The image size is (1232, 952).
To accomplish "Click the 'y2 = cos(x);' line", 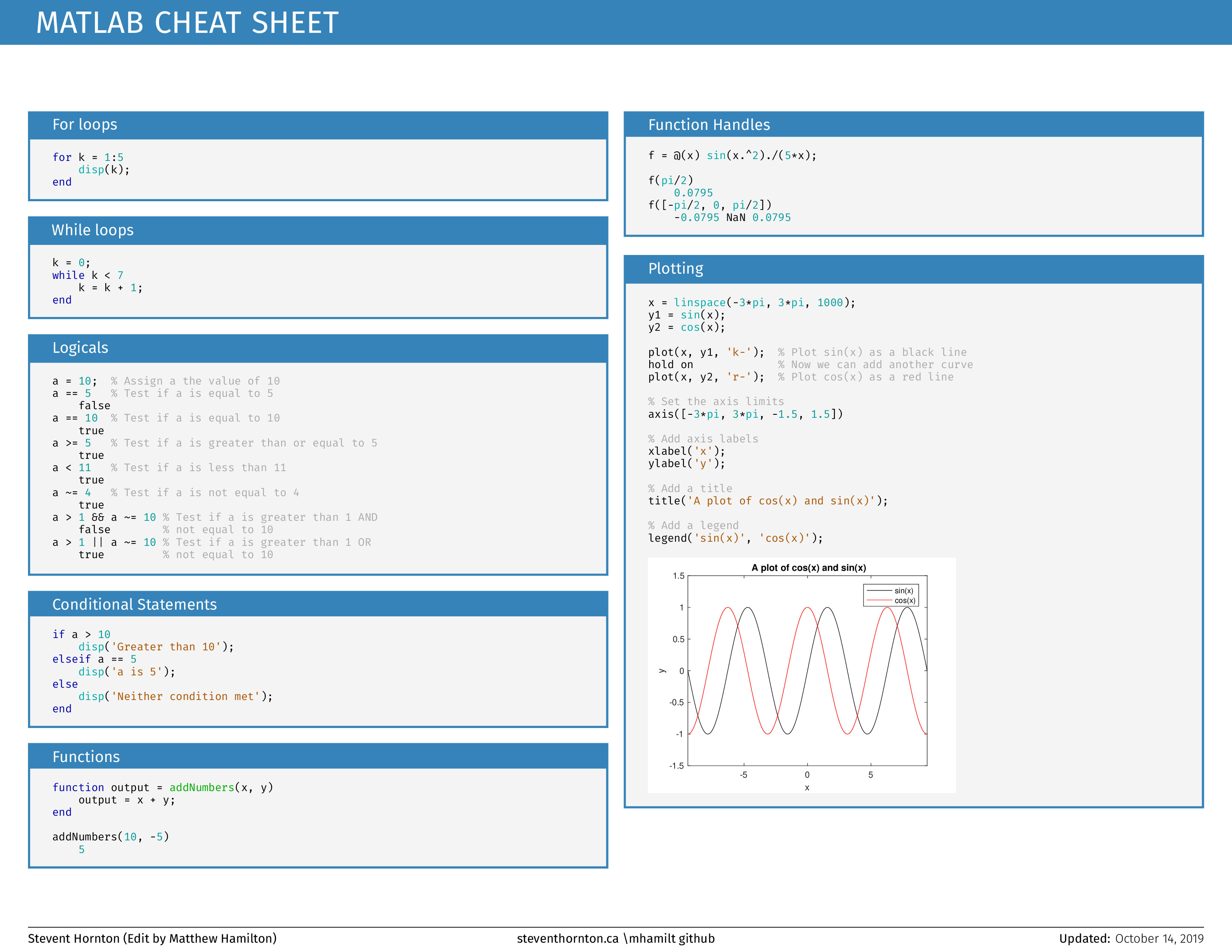I will coord(687,328).
